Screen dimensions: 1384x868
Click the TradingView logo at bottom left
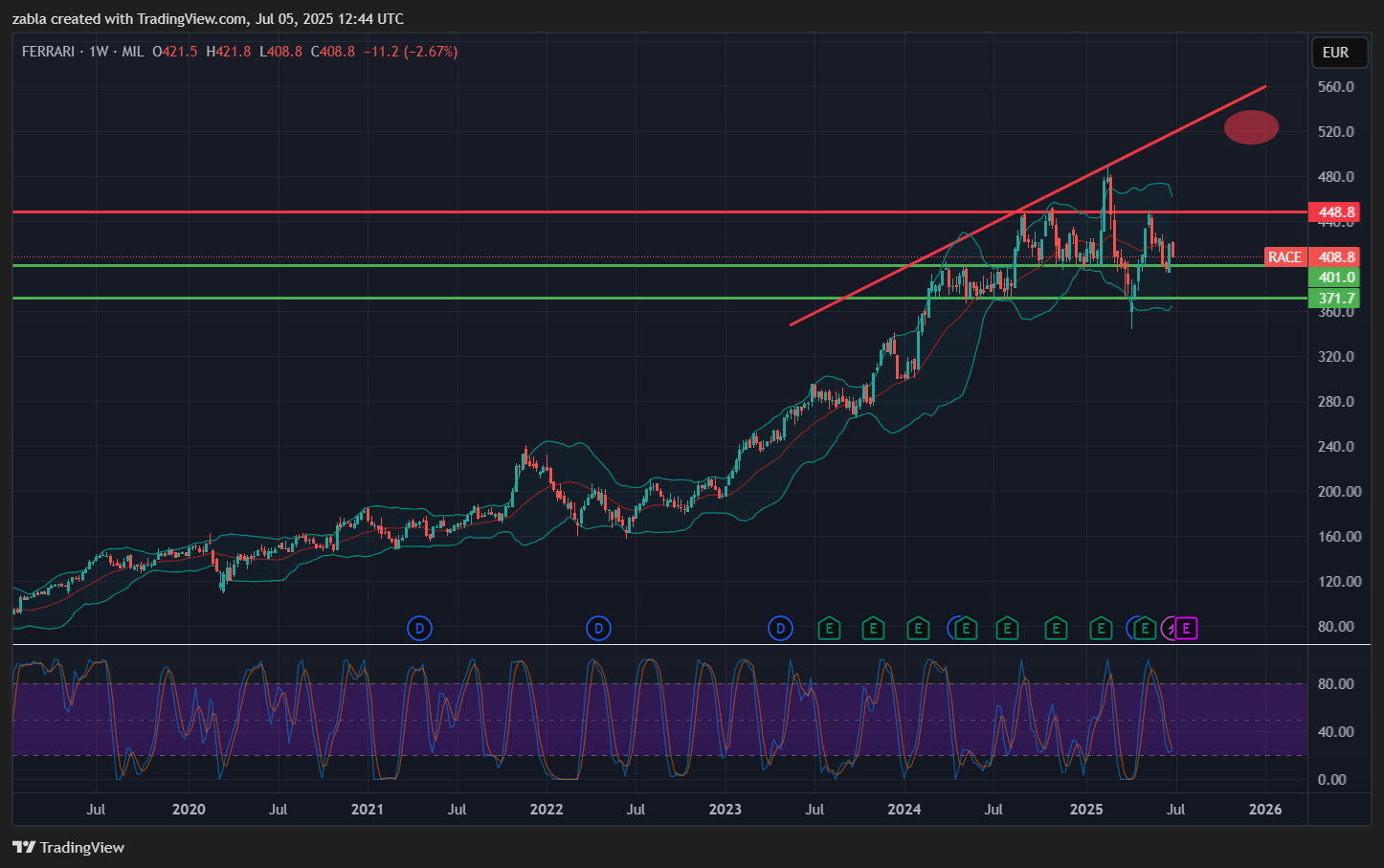[x=68, y=847]
